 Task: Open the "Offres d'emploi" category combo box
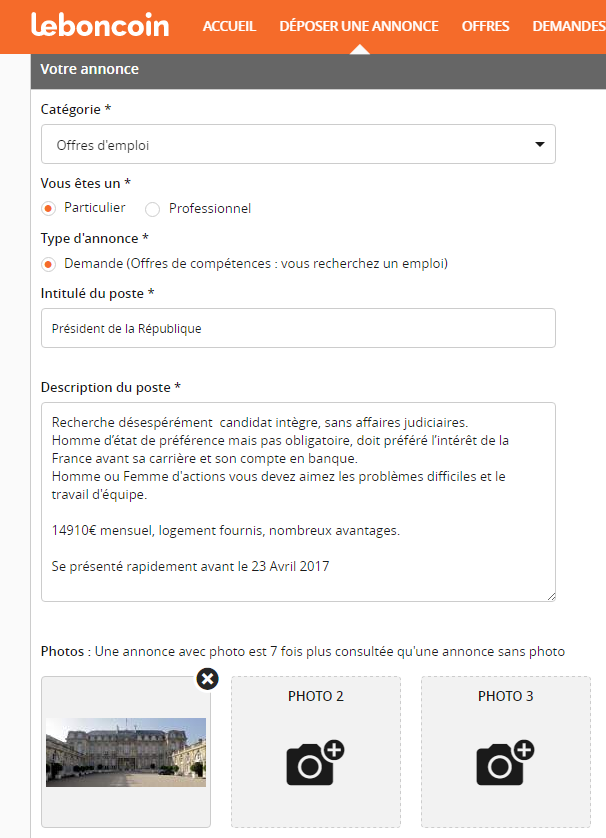298,145
